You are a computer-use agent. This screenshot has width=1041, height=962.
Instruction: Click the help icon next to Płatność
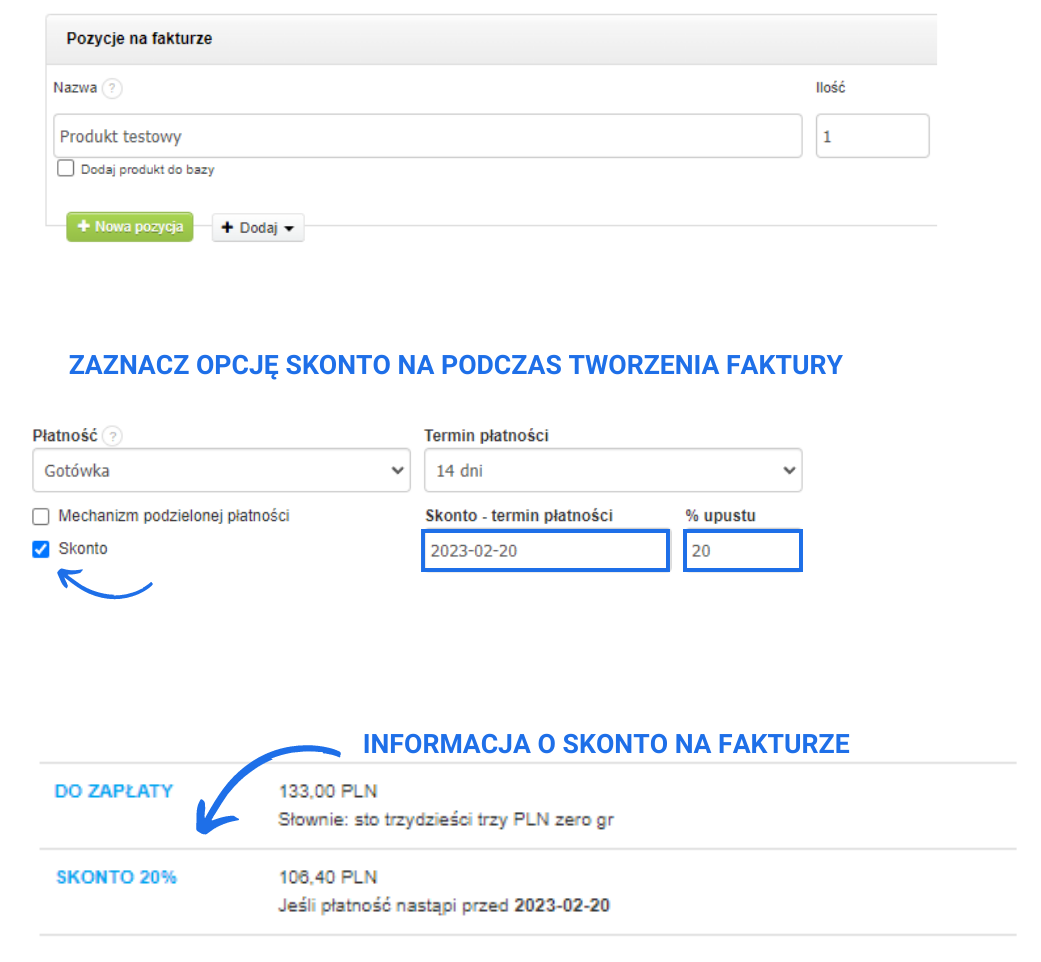point(114,436)
